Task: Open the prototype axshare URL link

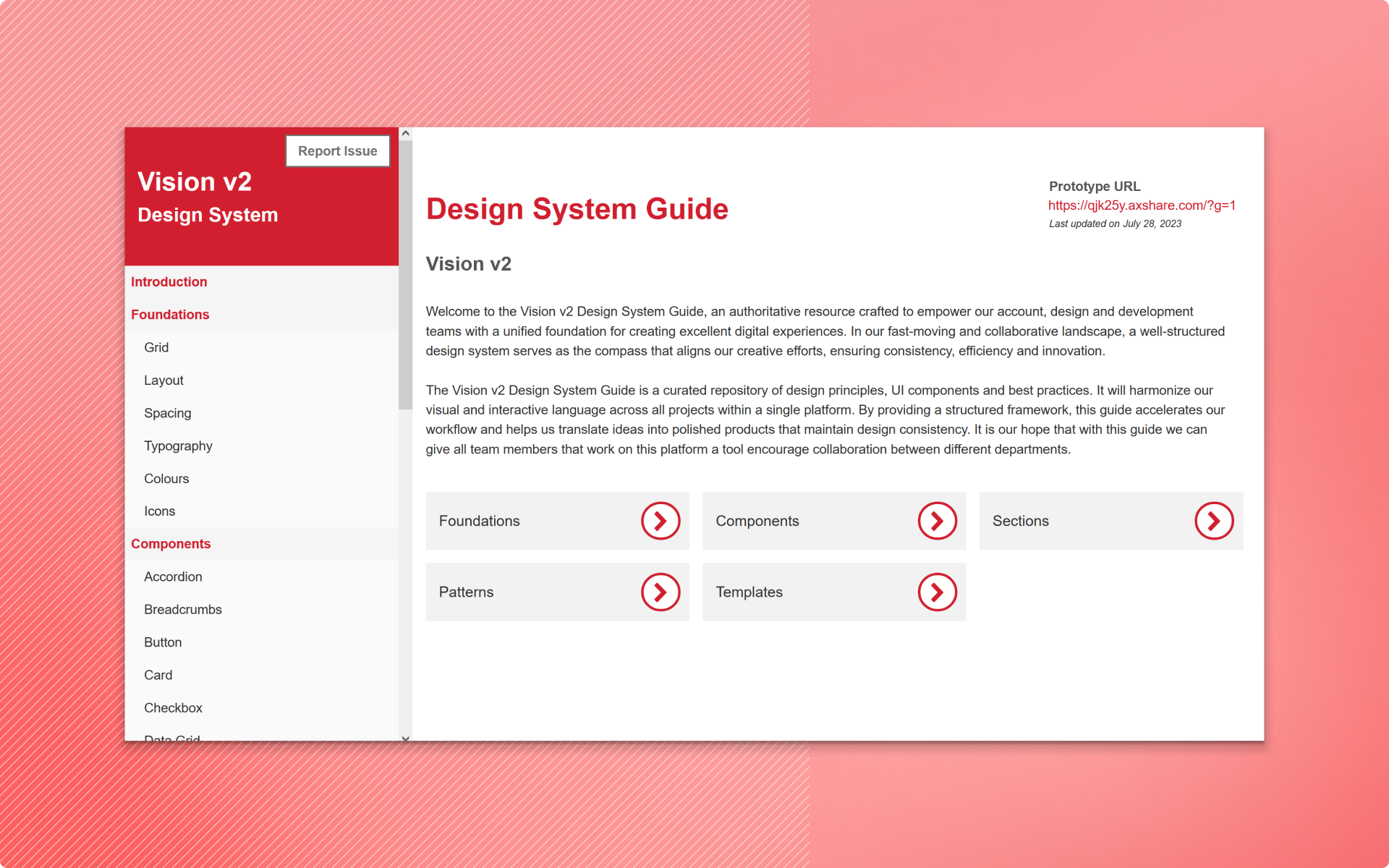Action: (x=1142, y=205)
